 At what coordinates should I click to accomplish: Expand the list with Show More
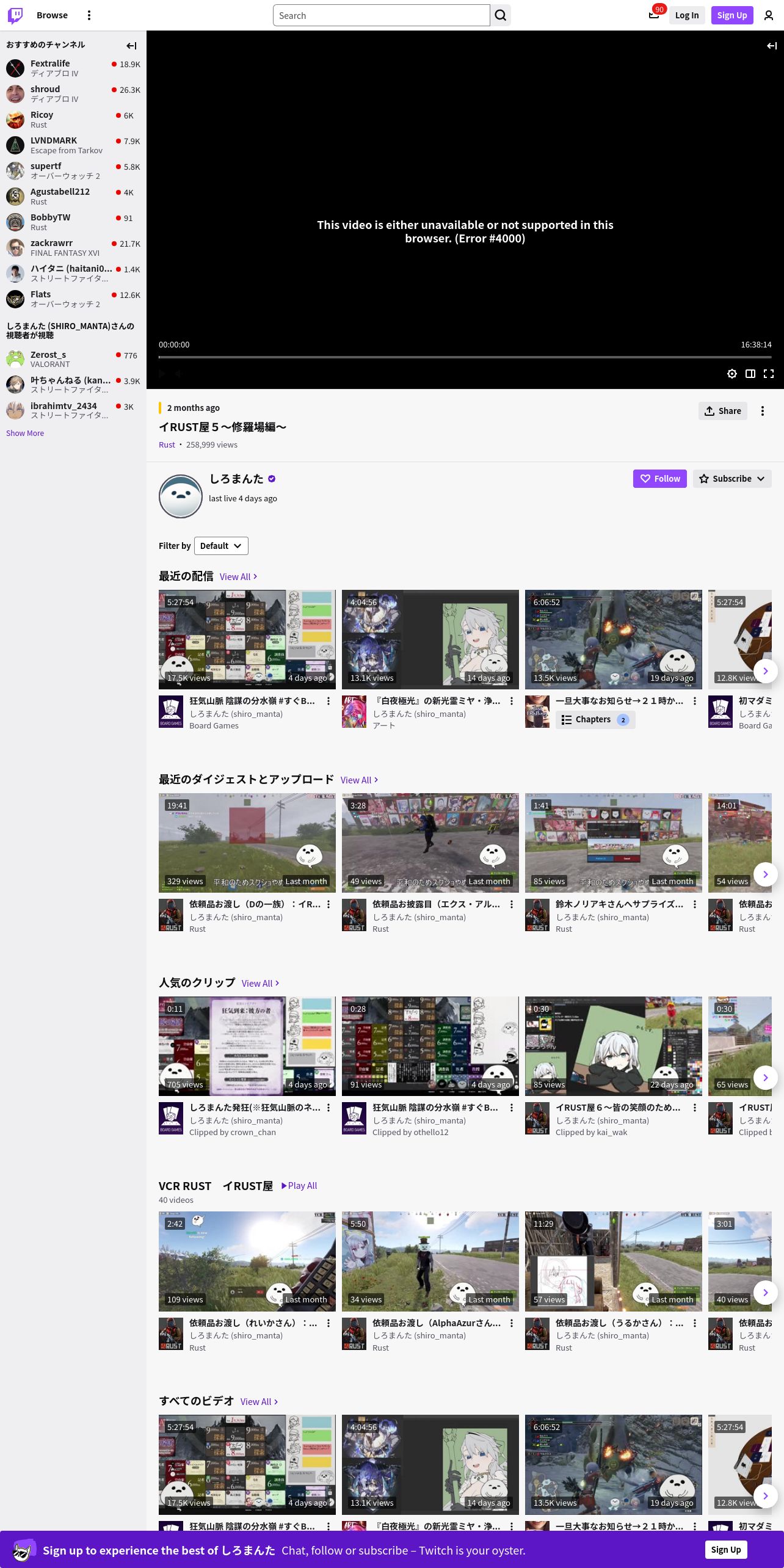click(25, 433)
